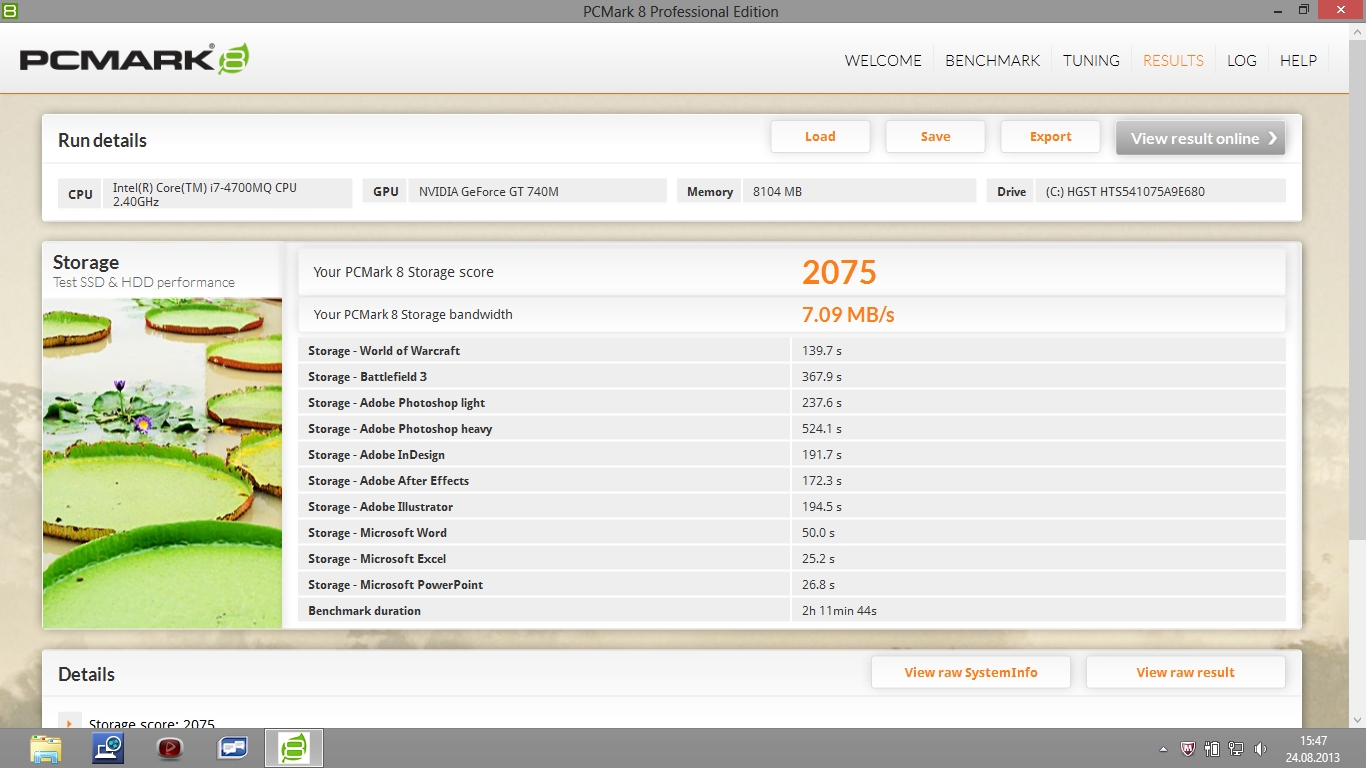Screen dimensions: 1366x768
Task: Click the PCMark 8 logo in the header
Action: click(x=134, y=59)
